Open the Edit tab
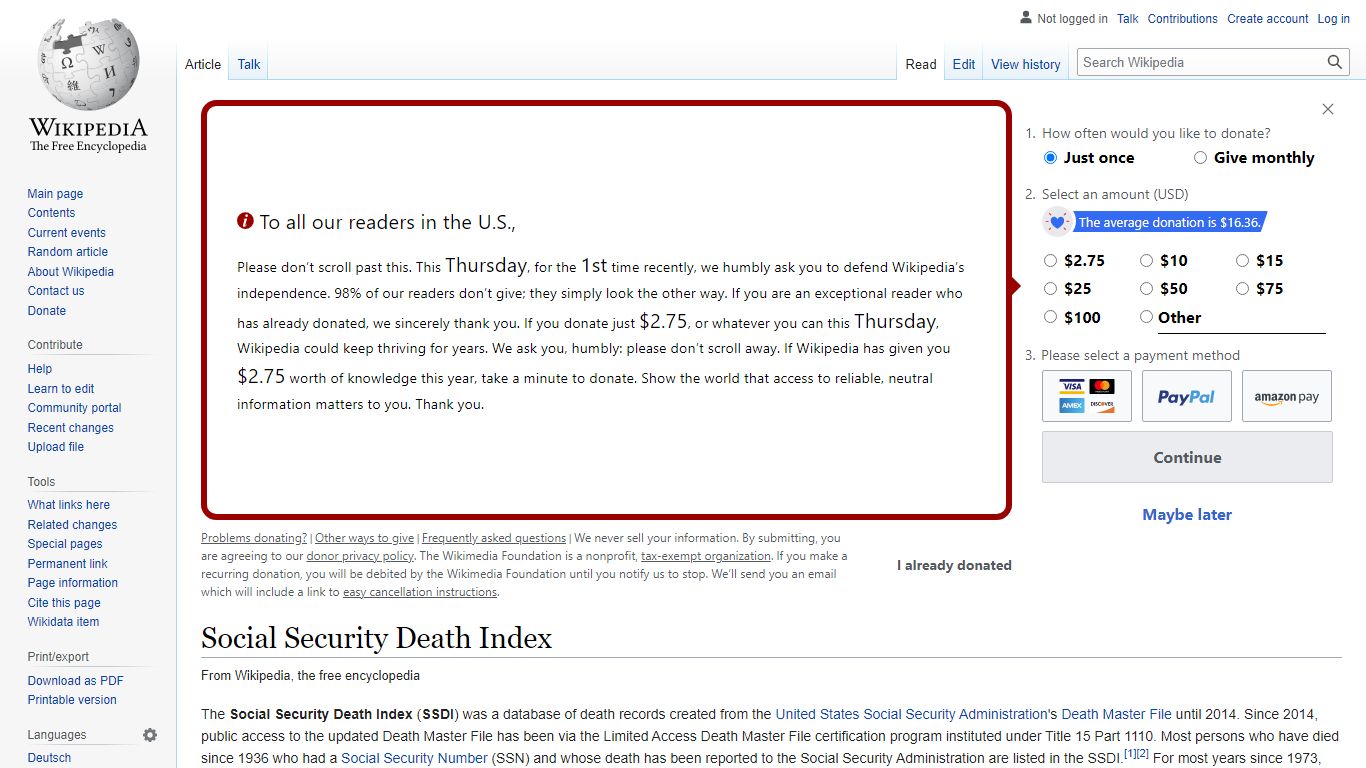 tap(964, 64)
